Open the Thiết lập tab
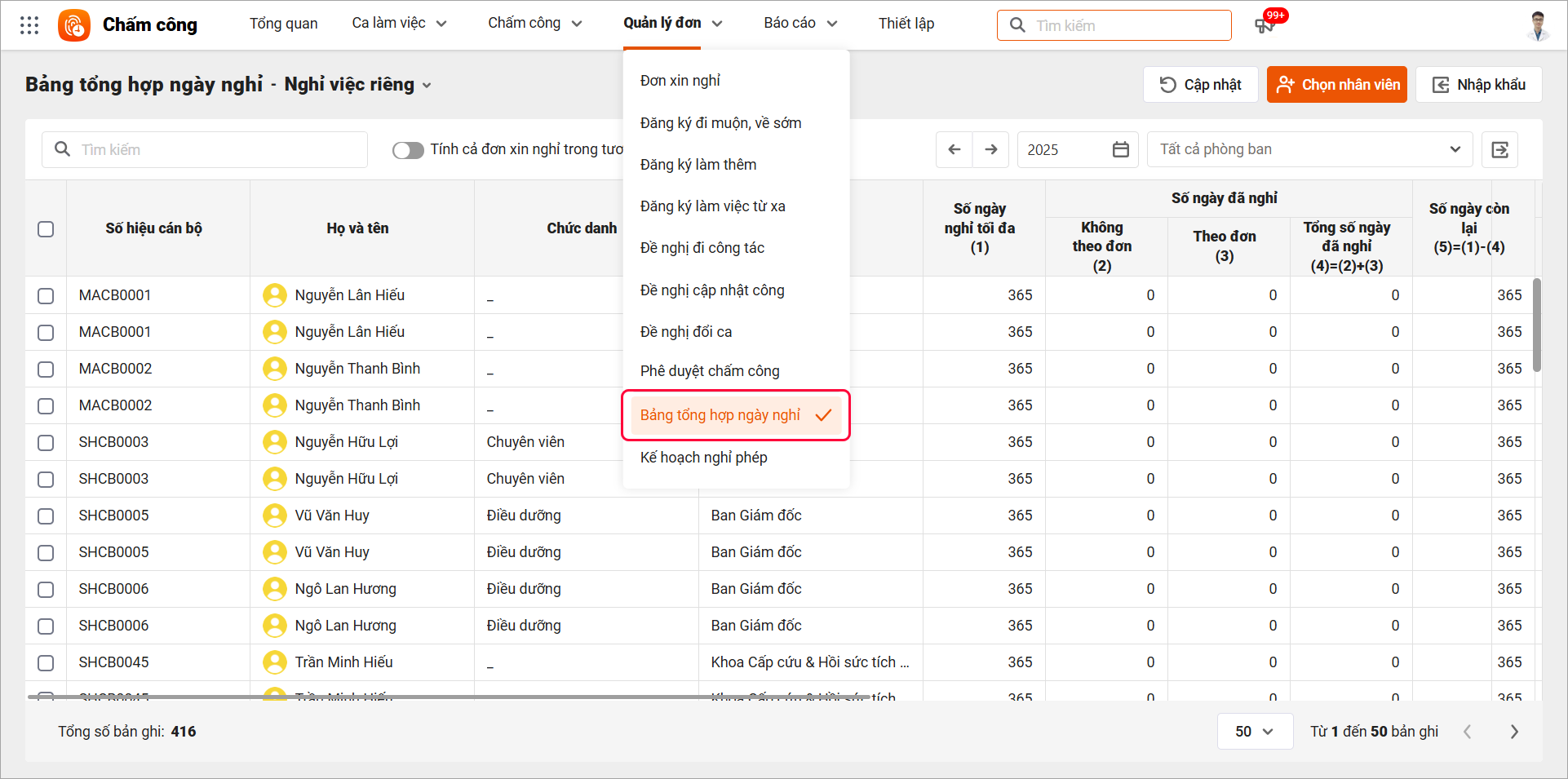The image size is (1568, 779). [x=906, y=24]
